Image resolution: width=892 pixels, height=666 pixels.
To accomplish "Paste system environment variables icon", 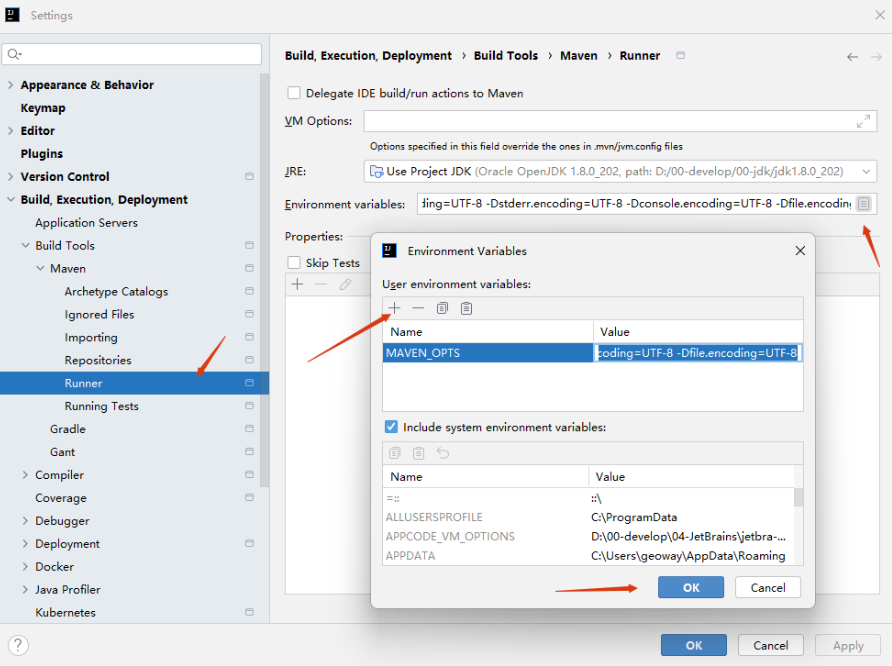I will (419, 453).
